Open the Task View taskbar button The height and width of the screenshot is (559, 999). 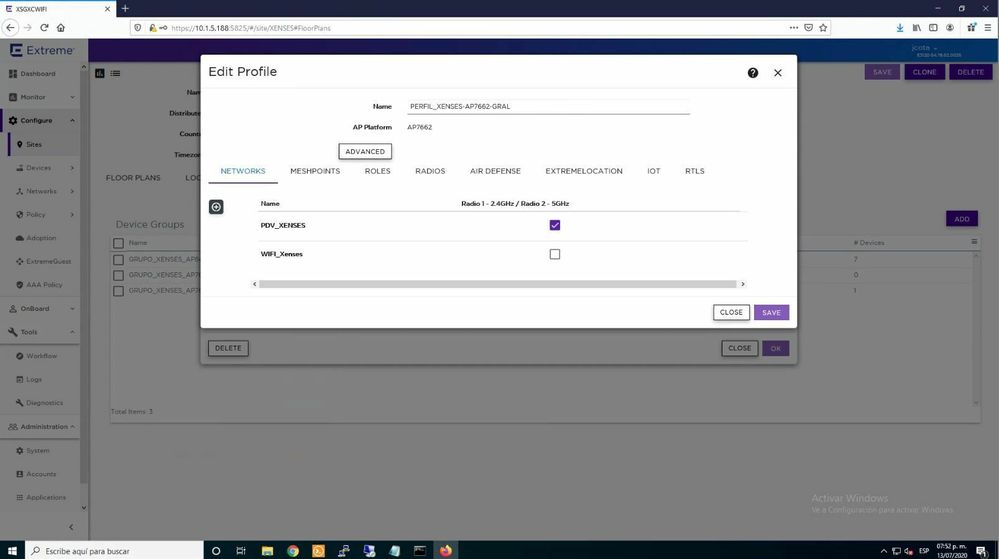click(241, 551)
